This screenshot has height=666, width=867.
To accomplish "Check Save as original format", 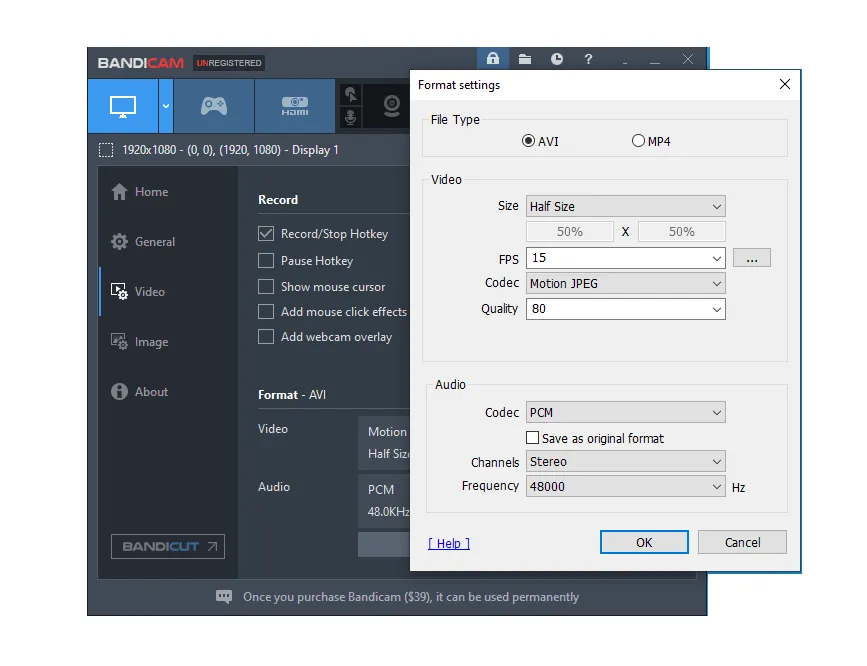I will [x=532, y=438].
